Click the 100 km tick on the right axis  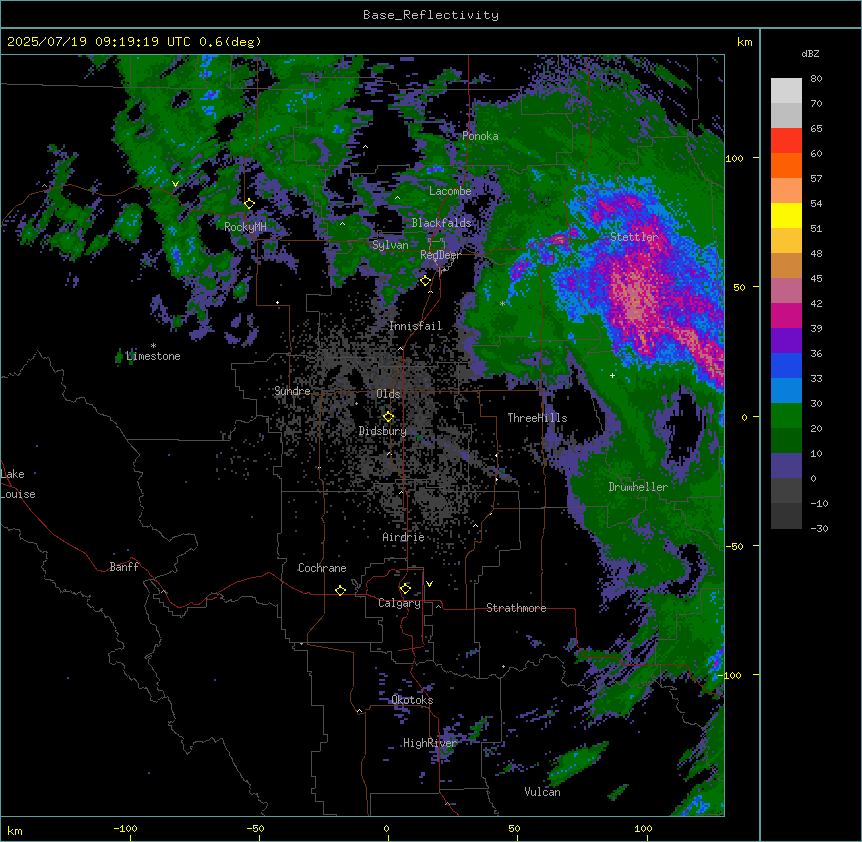pos(734,158)
